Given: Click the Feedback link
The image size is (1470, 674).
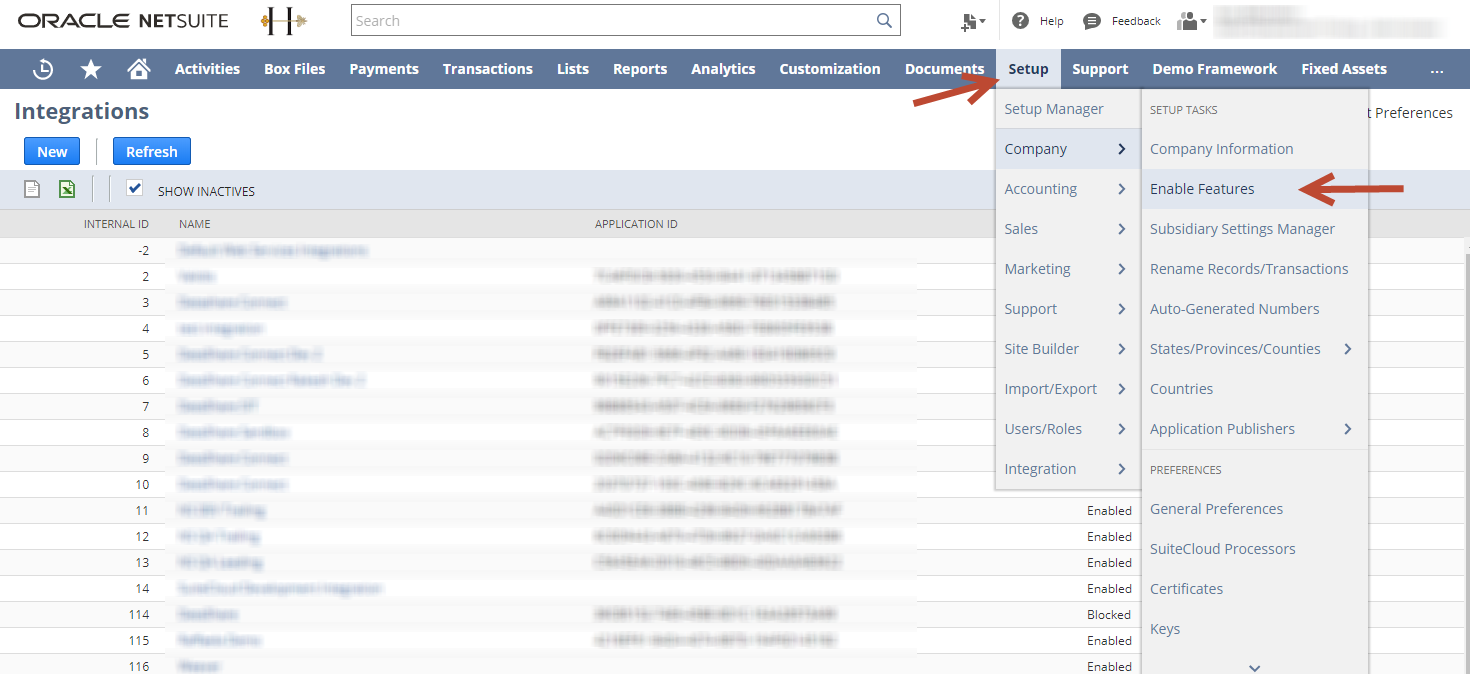Looking at the screenshot, I should pyautogui.click(x=1136, y=21).
